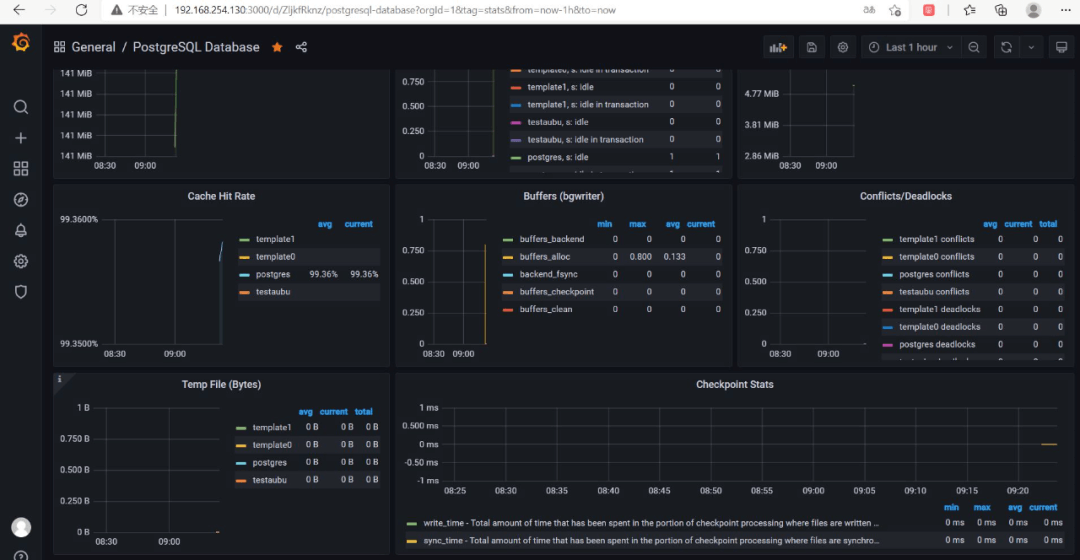This screenshot has width=1080, height=560.
Task: Refresh the dashboard
Action: [1006, 48]
